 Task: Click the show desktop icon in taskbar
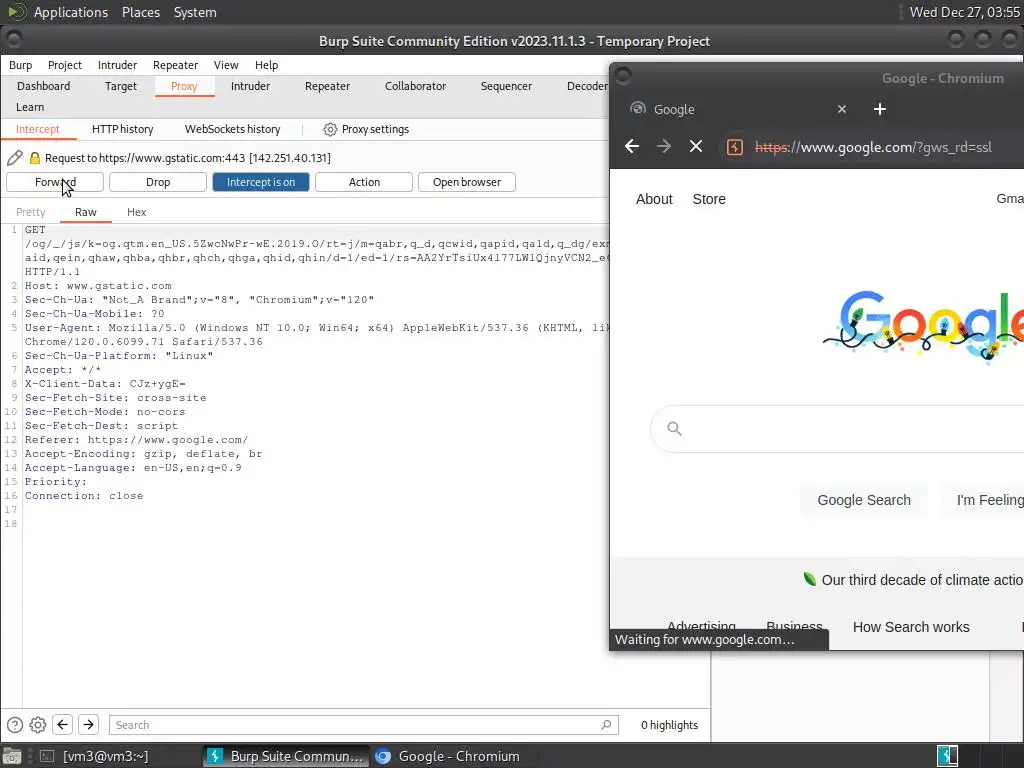[x=12, y=756]
